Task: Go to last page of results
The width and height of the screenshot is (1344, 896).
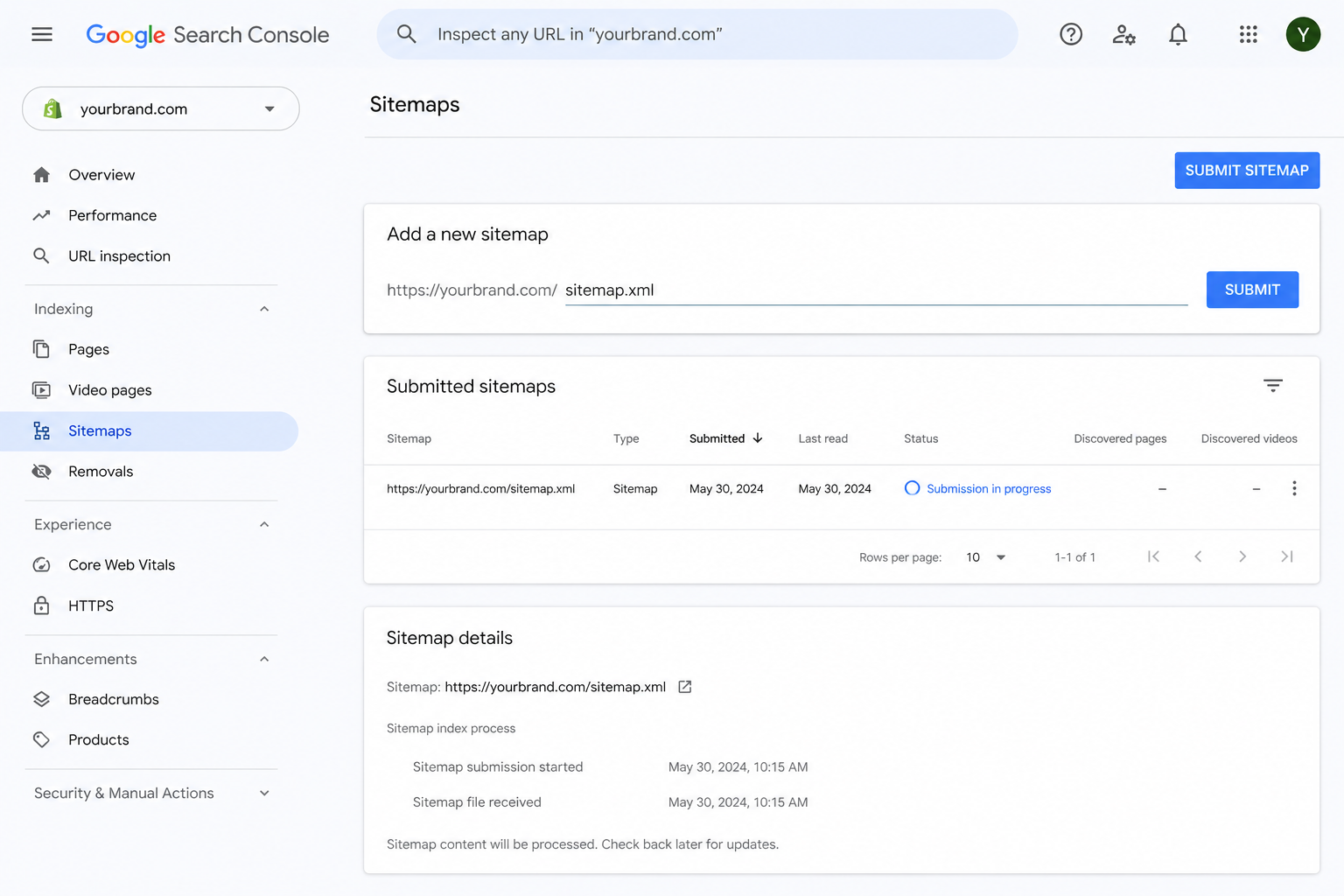Action: [1287, 556]
